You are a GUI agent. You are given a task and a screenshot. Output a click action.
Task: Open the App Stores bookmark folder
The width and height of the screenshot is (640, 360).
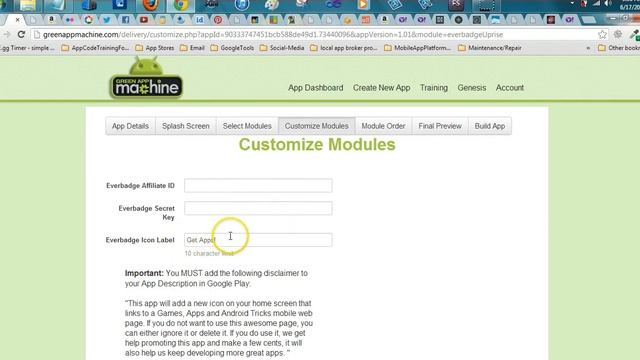pos(155,48)
